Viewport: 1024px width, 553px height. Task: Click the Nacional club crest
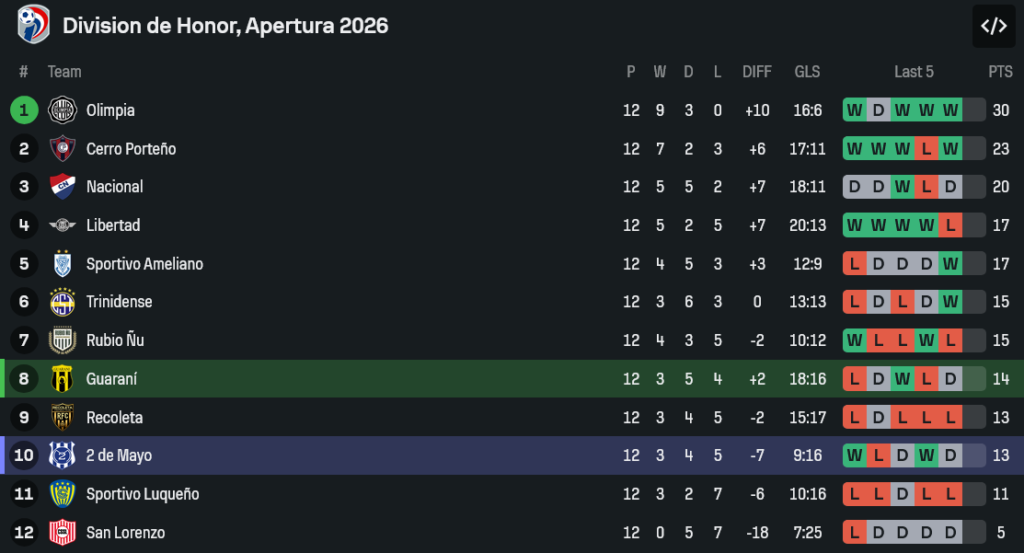(63, 187)
